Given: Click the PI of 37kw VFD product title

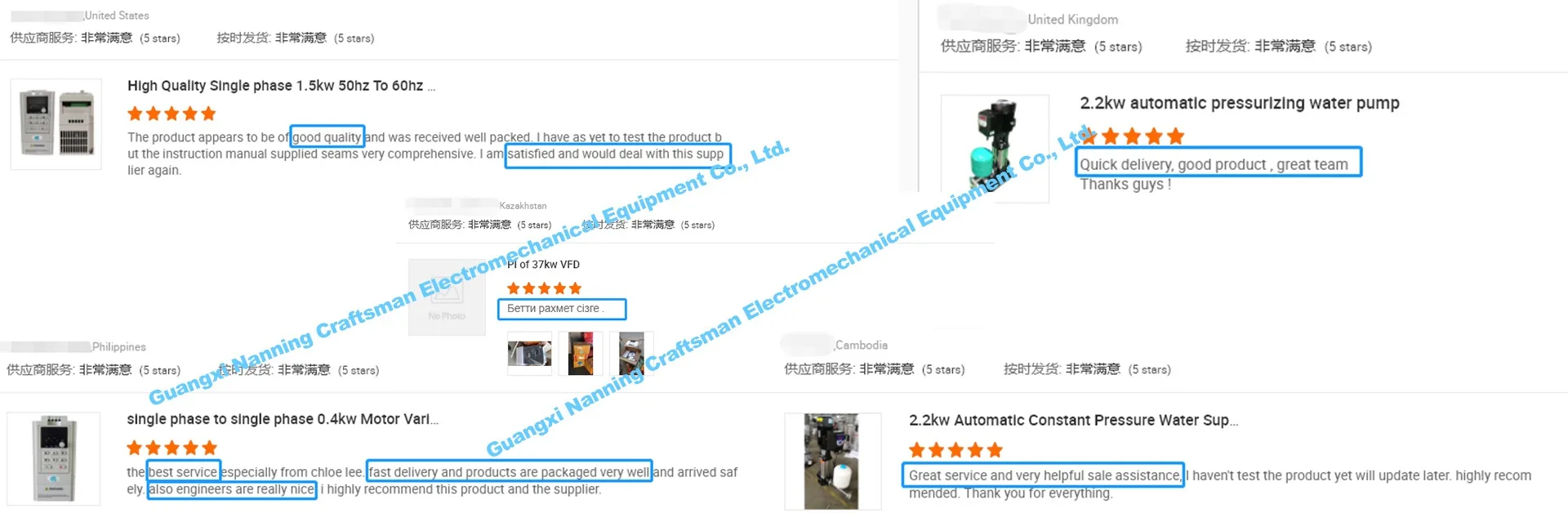Looking at the screenshot, I should [543, 265].
